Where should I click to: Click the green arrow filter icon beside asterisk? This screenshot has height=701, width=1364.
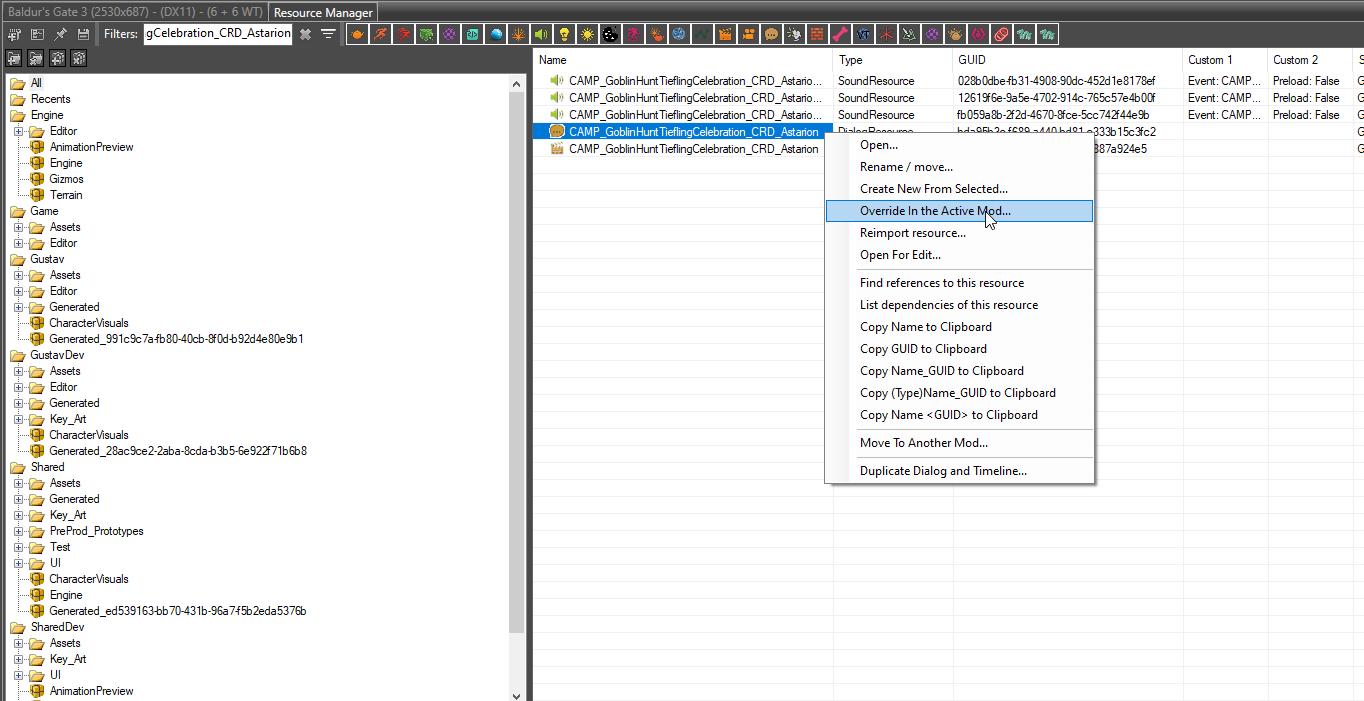tap(909, 34)
